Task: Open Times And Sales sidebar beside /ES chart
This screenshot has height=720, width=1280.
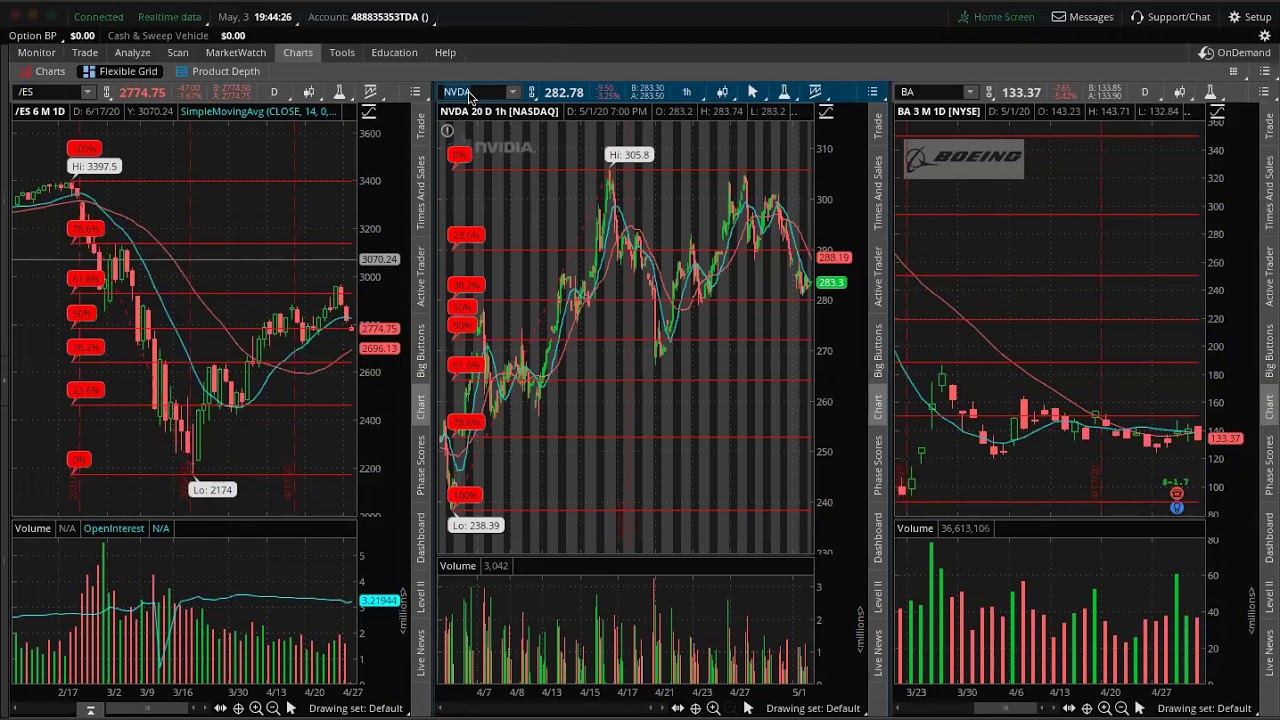Action: click(421, 191)
